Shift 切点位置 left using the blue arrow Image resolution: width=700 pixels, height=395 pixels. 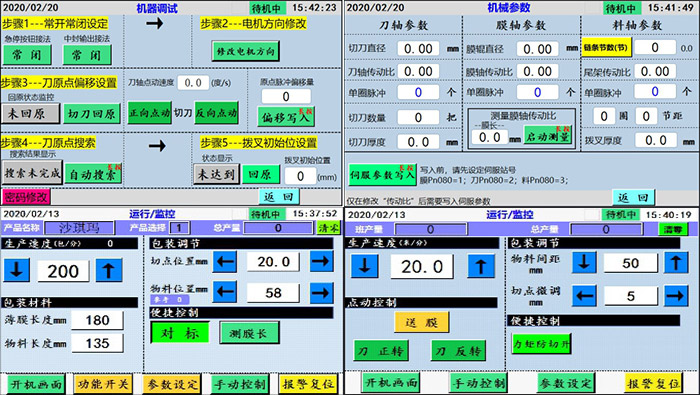pos(225,262)
